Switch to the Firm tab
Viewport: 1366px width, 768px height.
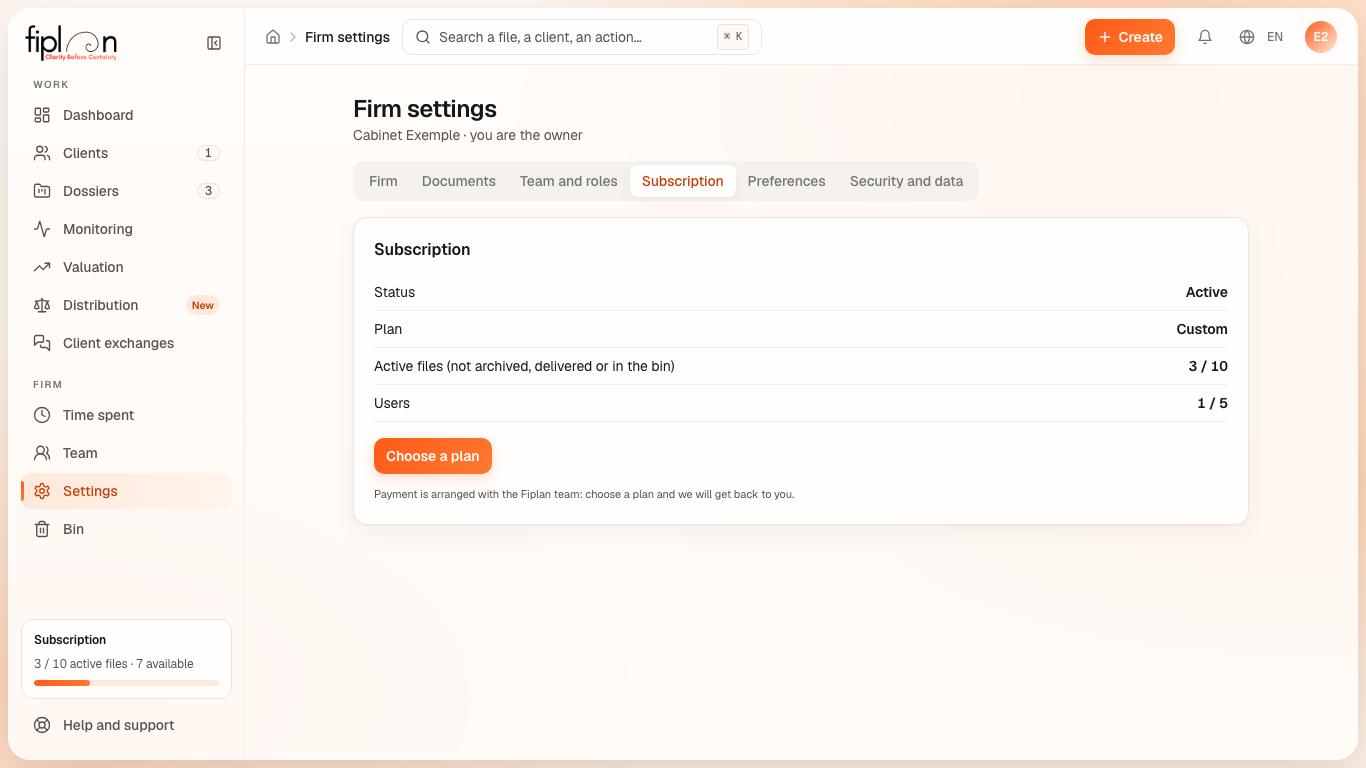coord(383,181)
